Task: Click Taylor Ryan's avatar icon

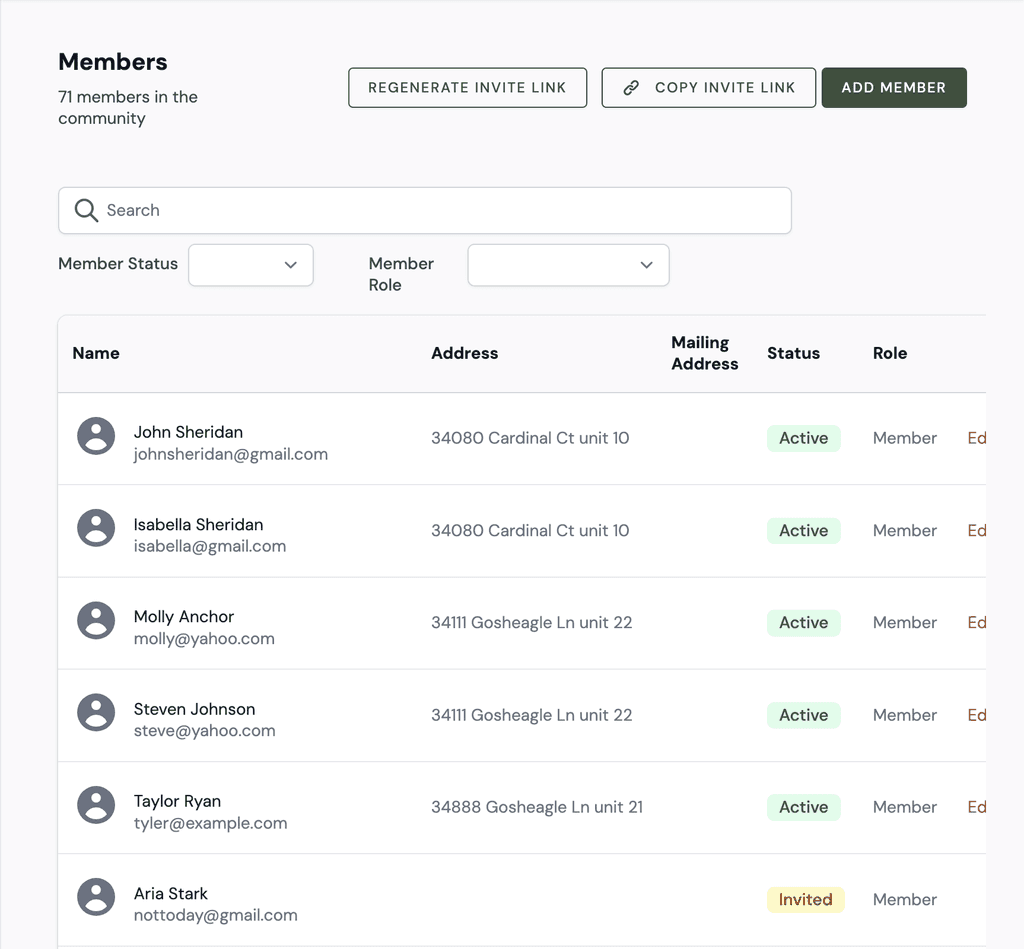Action: [96, 805]
